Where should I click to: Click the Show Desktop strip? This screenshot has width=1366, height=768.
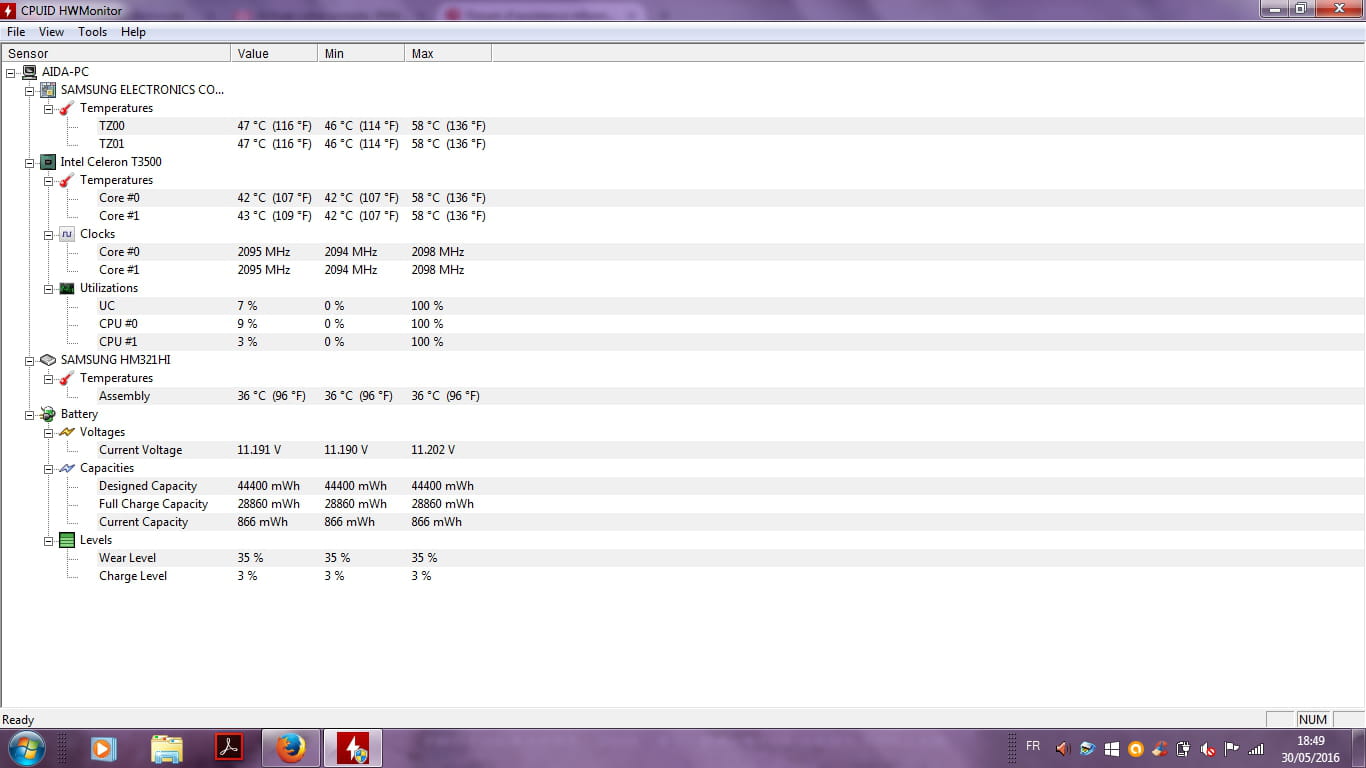click(x=1359, y=748)
